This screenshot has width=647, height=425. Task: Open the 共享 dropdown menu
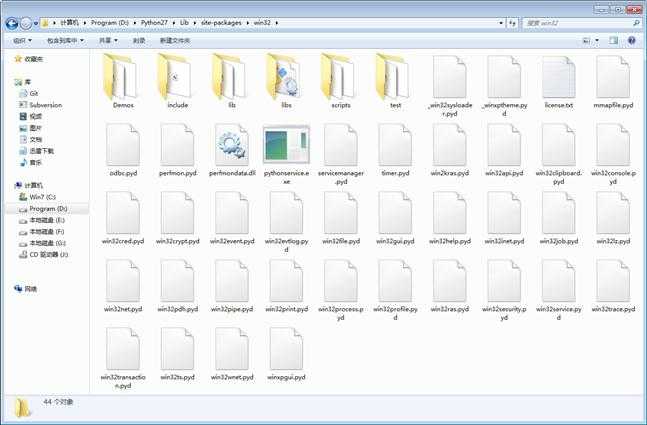pyautogui.click(x=108, y=40)
